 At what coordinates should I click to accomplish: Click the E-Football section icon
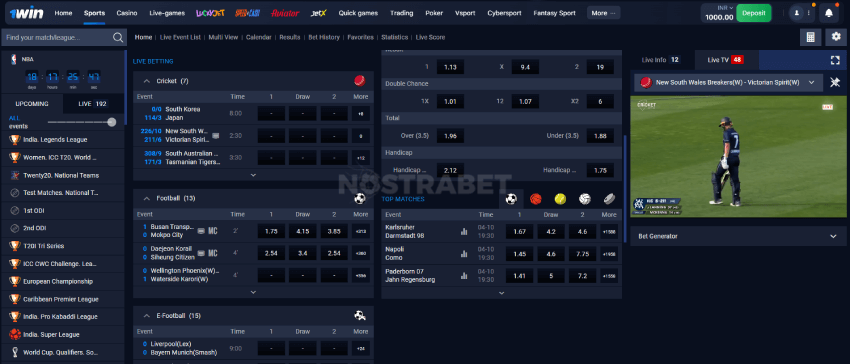pyautogui.click(x=360, y=315)
